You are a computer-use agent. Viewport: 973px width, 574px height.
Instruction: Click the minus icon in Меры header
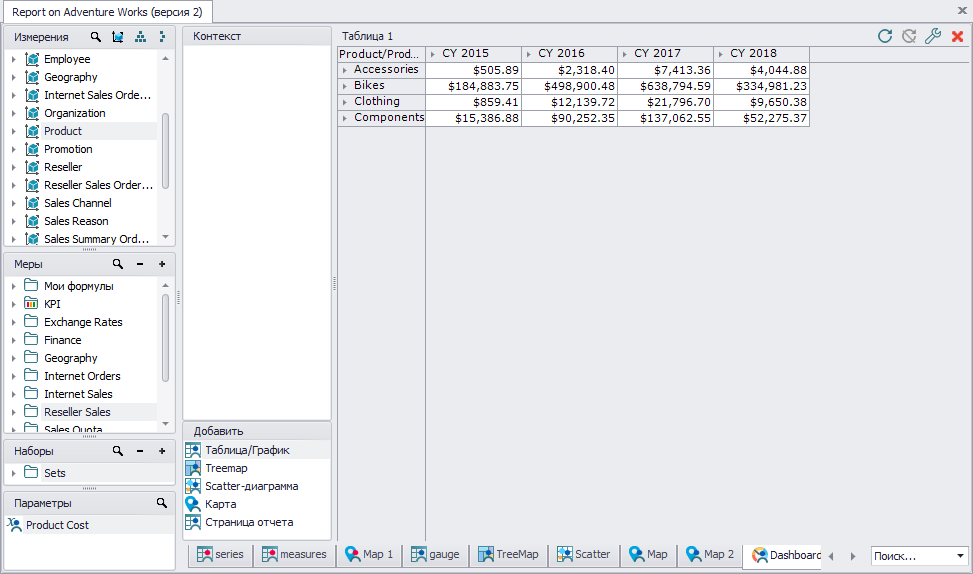(140, 264)
